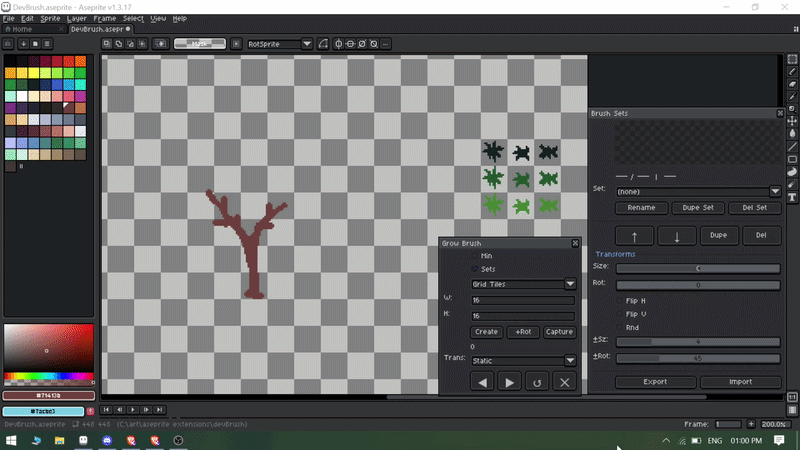Select the Text tool in the right toolbar
Image resolution: width=800 pixels, height=450 pixels.
click(x=793, y=197)
